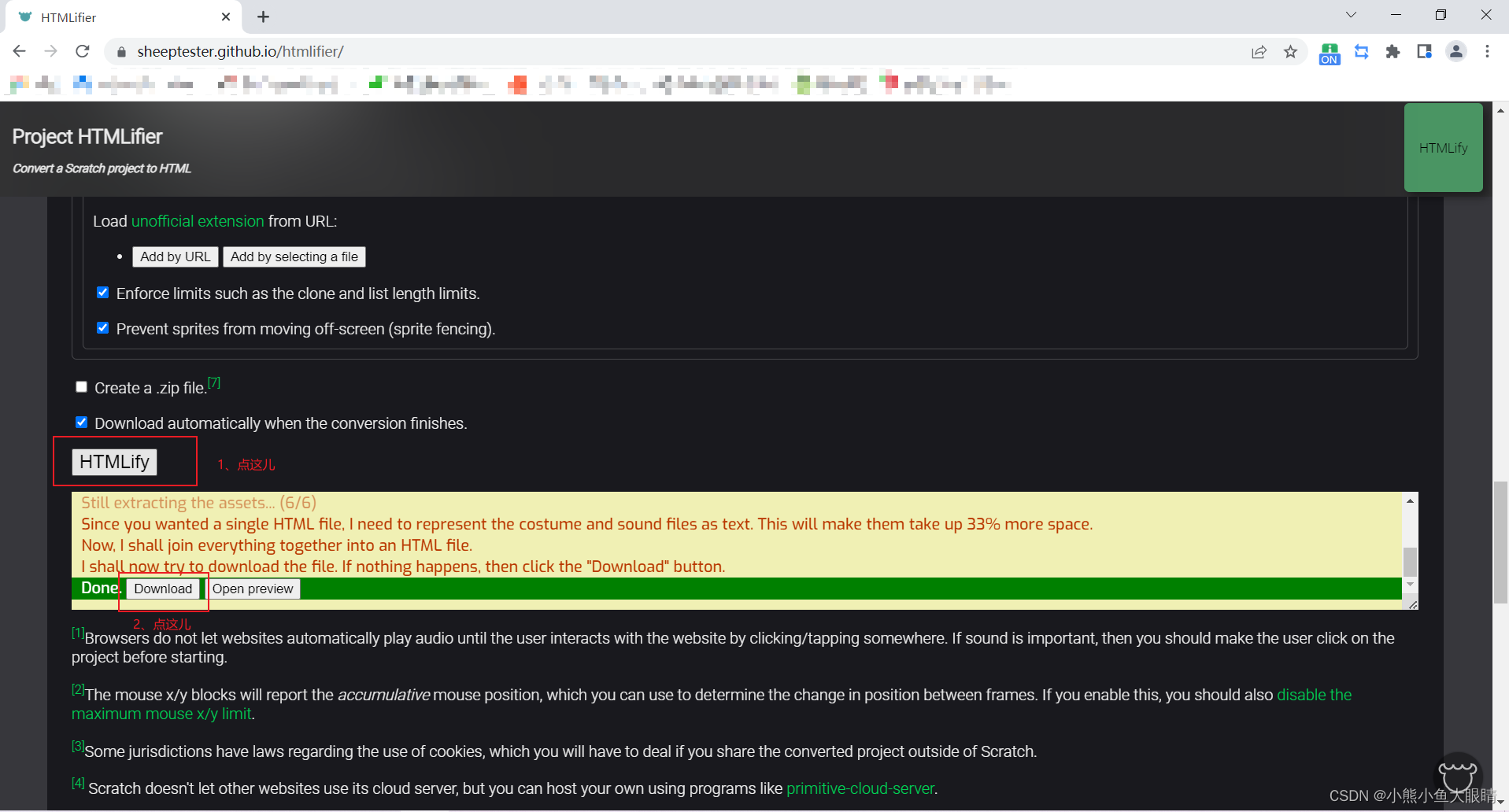Open the profile avatar menu
This screenshot has height=812, width=1509.
coord(1456,52)
